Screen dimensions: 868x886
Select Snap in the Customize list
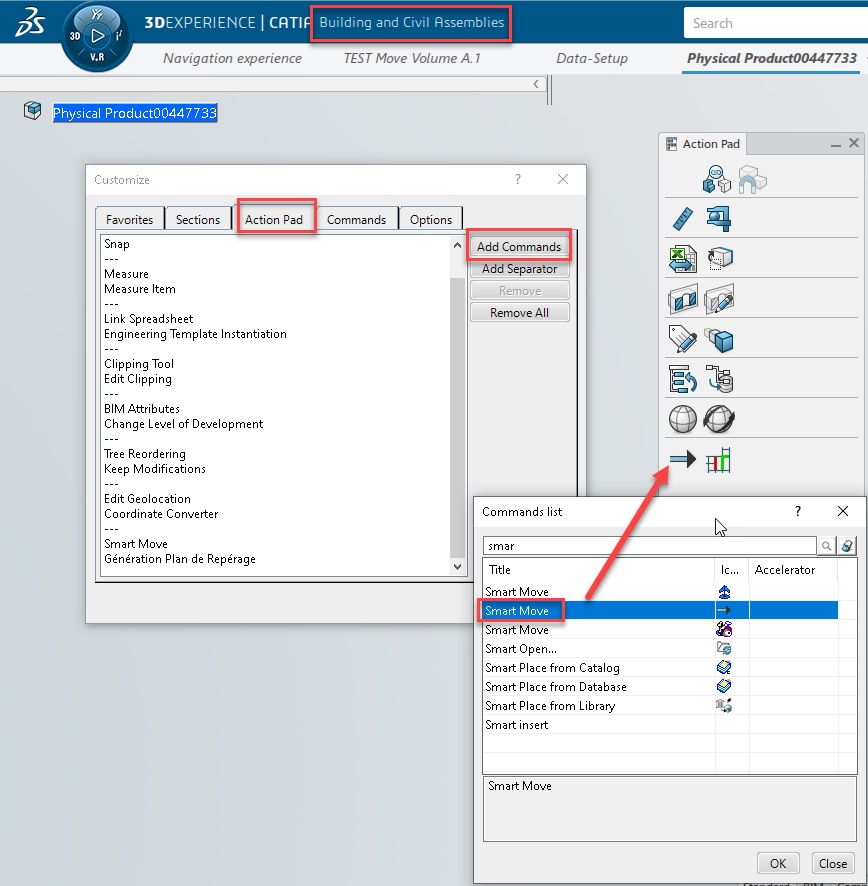click(x=117, y=244)
